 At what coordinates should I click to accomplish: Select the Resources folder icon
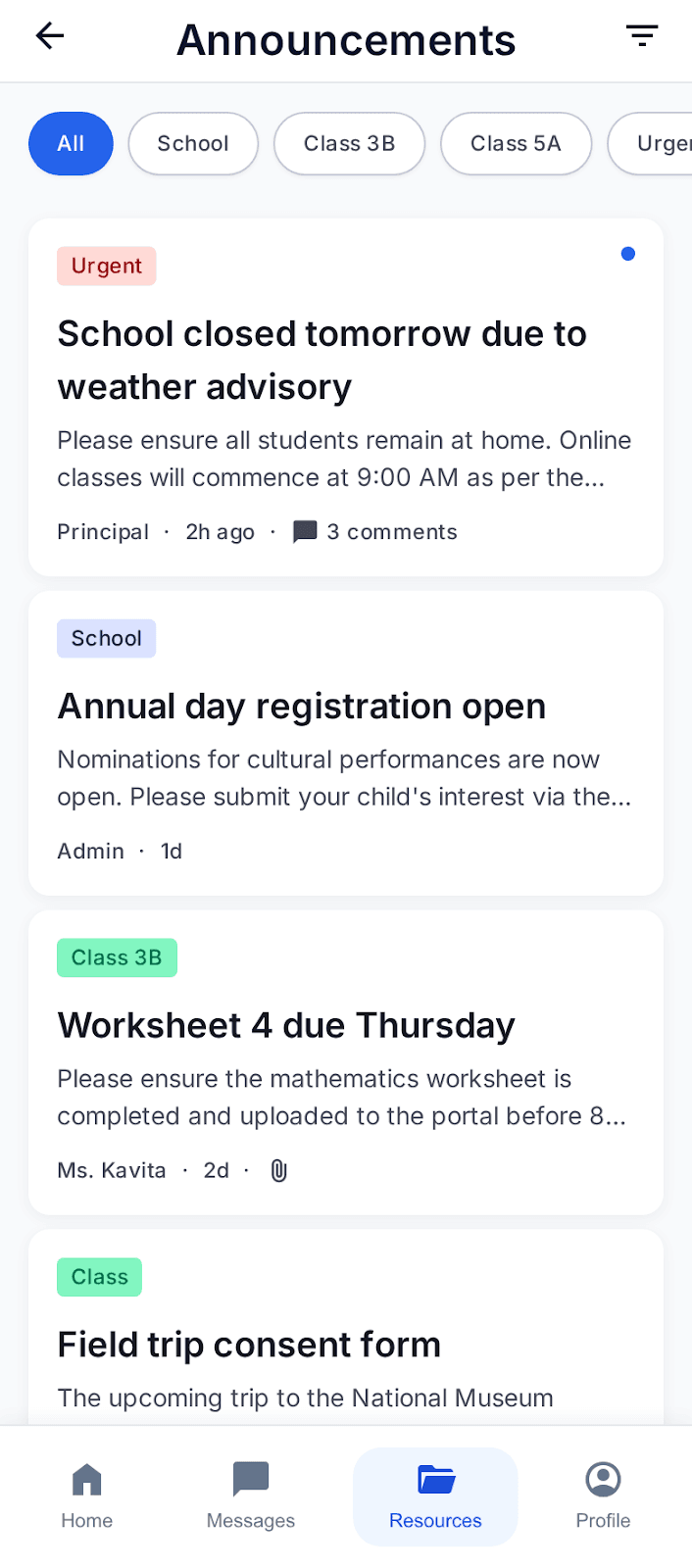click(x=436, y=1479)
